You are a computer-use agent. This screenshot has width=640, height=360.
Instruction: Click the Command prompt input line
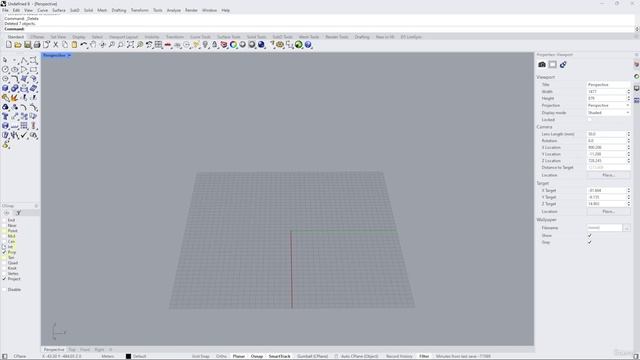(x=318, y=29)
